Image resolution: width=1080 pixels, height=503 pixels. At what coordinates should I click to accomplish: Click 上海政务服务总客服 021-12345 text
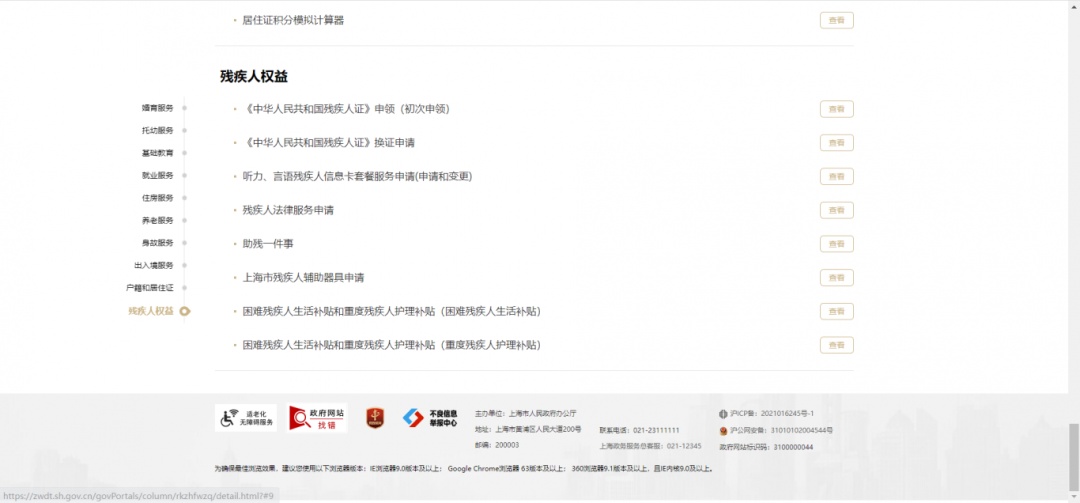tap(650, 446)
